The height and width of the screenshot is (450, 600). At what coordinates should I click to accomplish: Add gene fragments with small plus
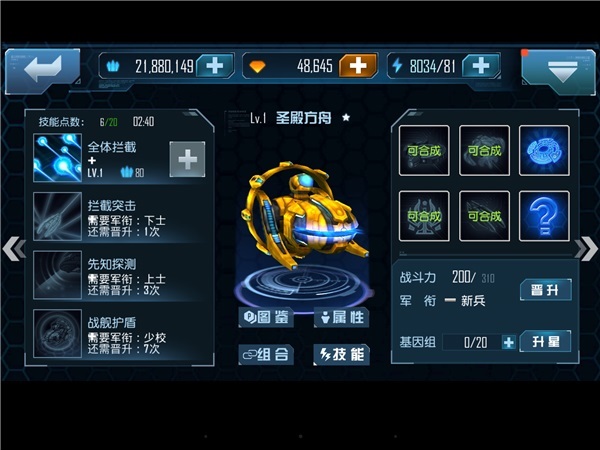509,342
